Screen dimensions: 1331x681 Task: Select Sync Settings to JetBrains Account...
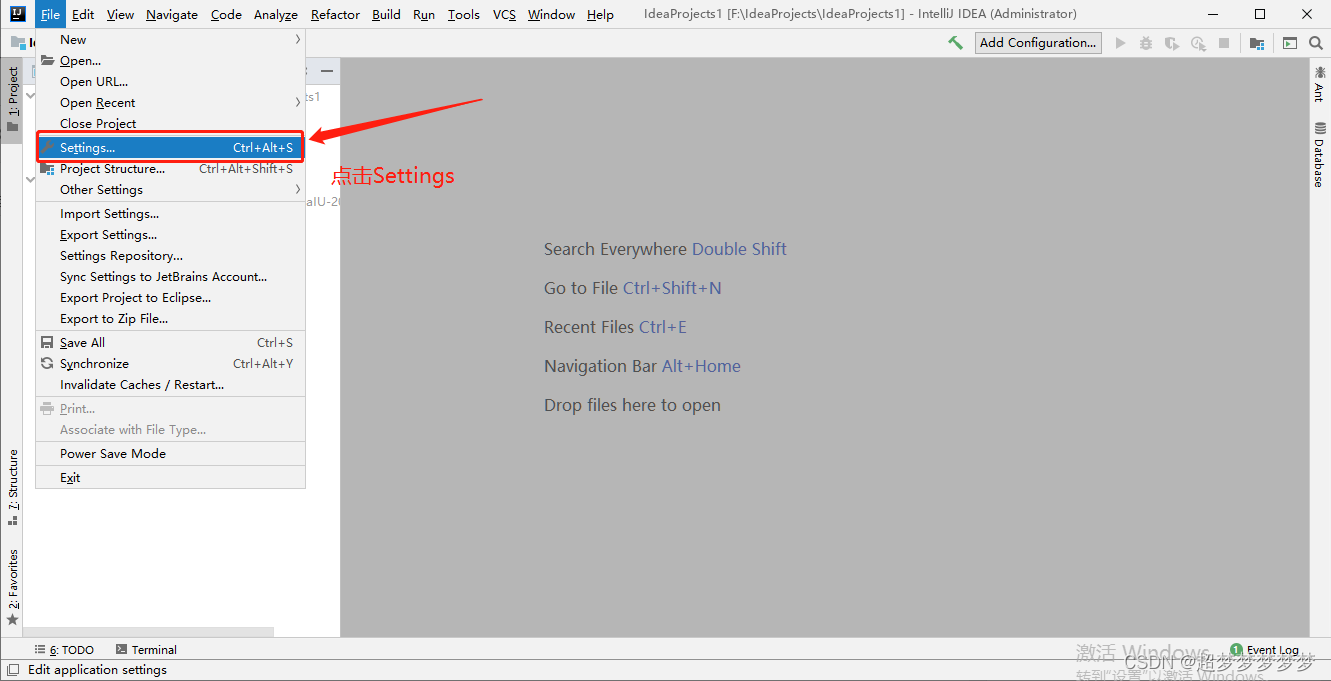click(170, 277)
